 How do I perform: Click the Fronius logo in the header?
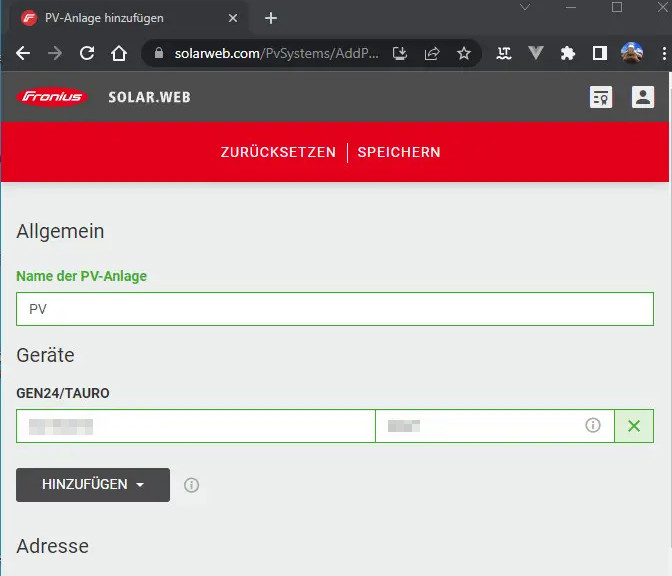(x=52, y=97)
